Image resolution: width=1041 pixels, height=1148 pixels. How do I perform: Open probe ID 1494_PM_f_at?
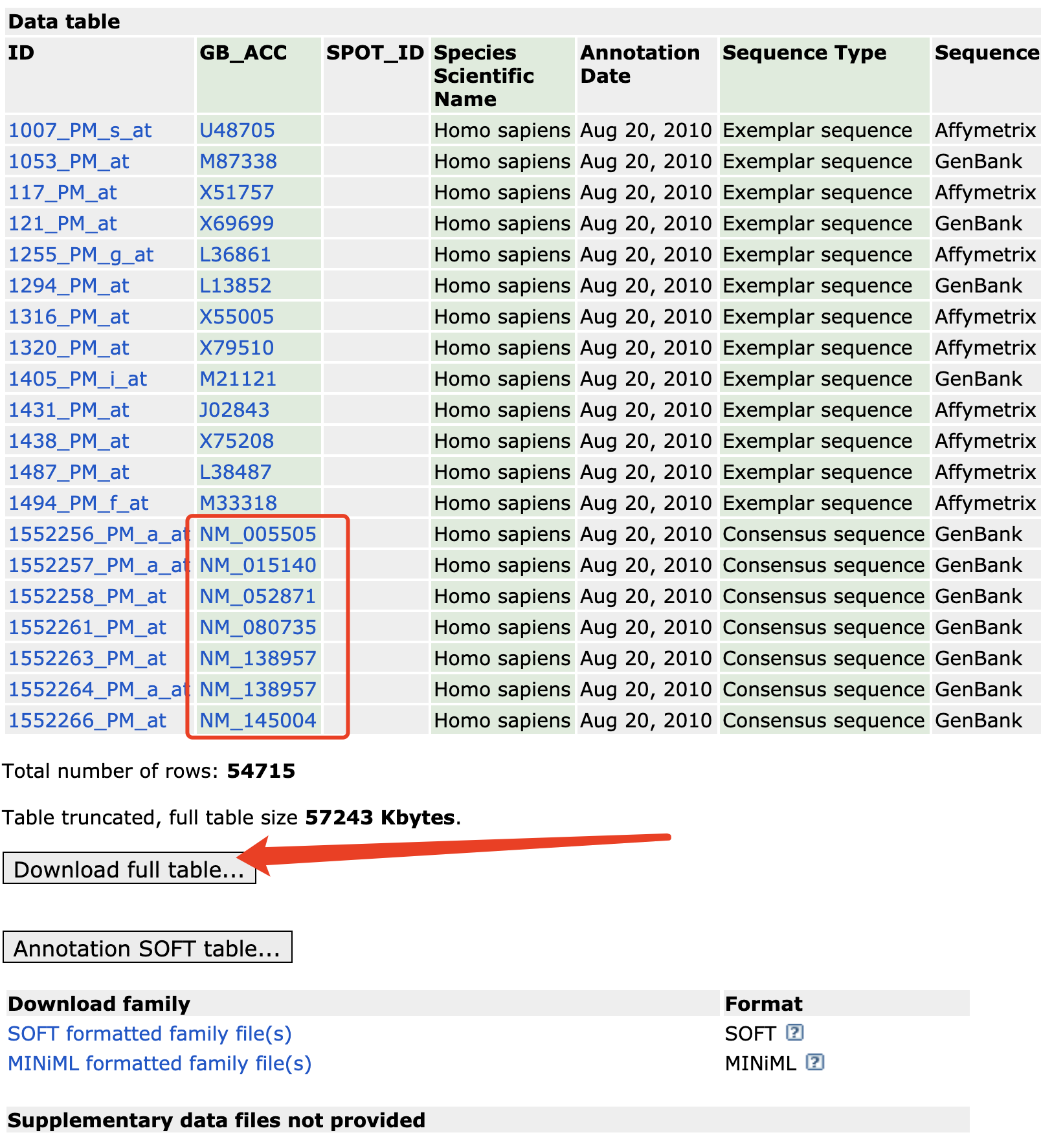coord(78,503)
